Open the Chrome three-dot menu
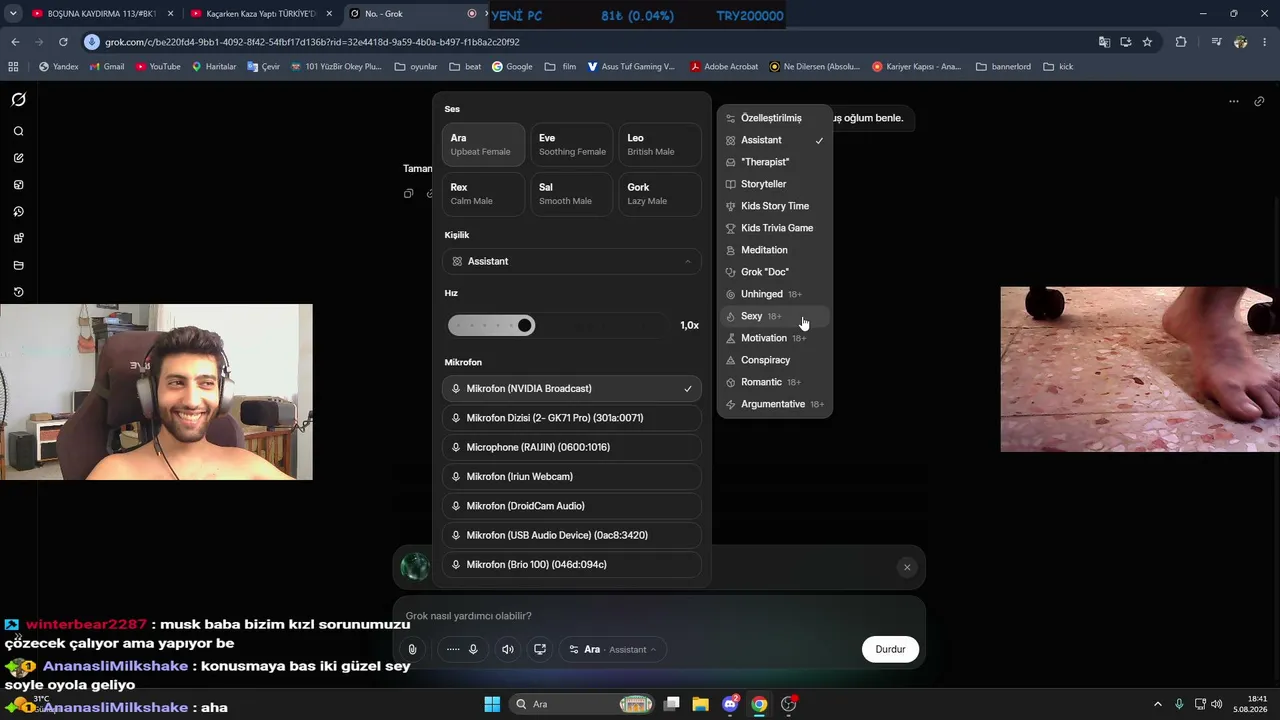 coord(1265,42)
